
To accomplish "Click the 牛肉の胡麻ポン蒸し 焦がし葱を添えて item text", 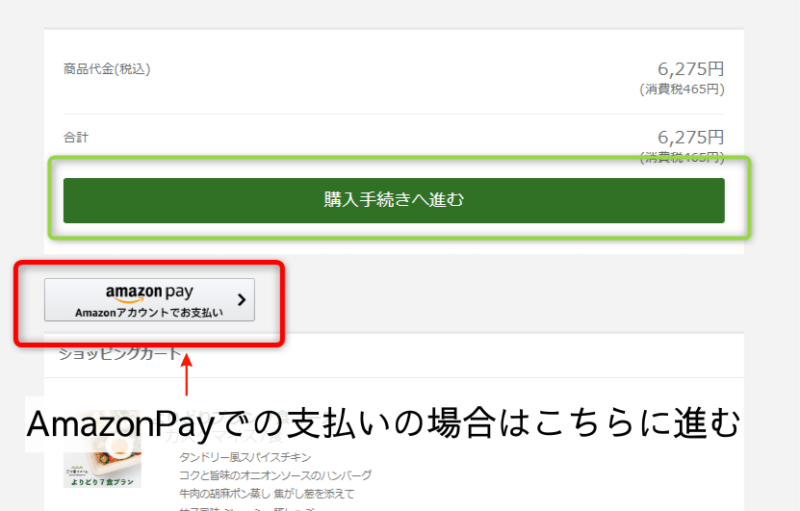I will (x=267, y=494).
